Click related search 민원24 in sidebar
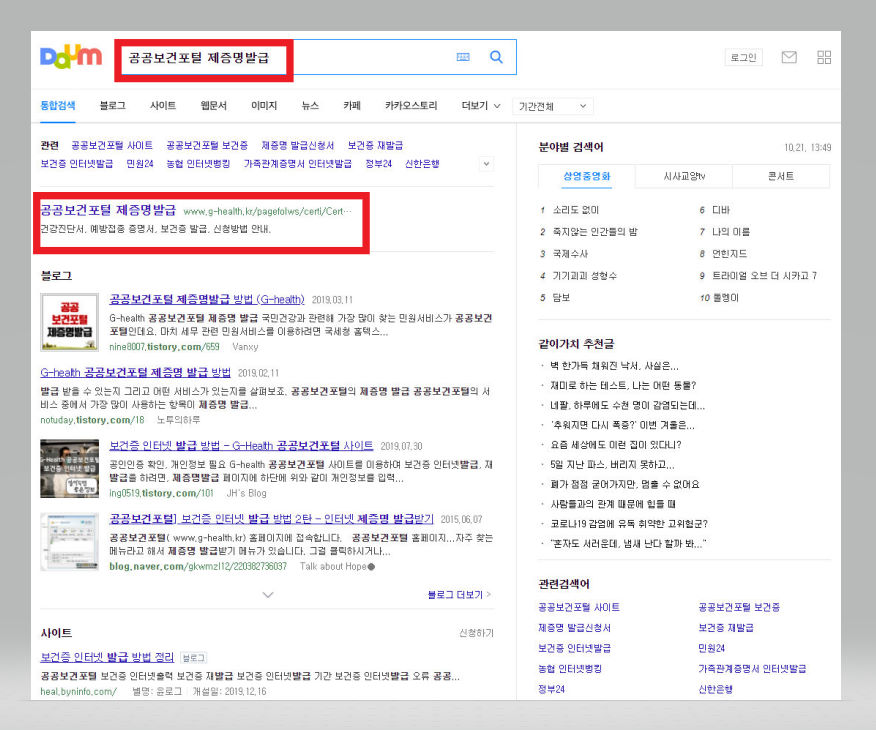 [x=711, y=648]
